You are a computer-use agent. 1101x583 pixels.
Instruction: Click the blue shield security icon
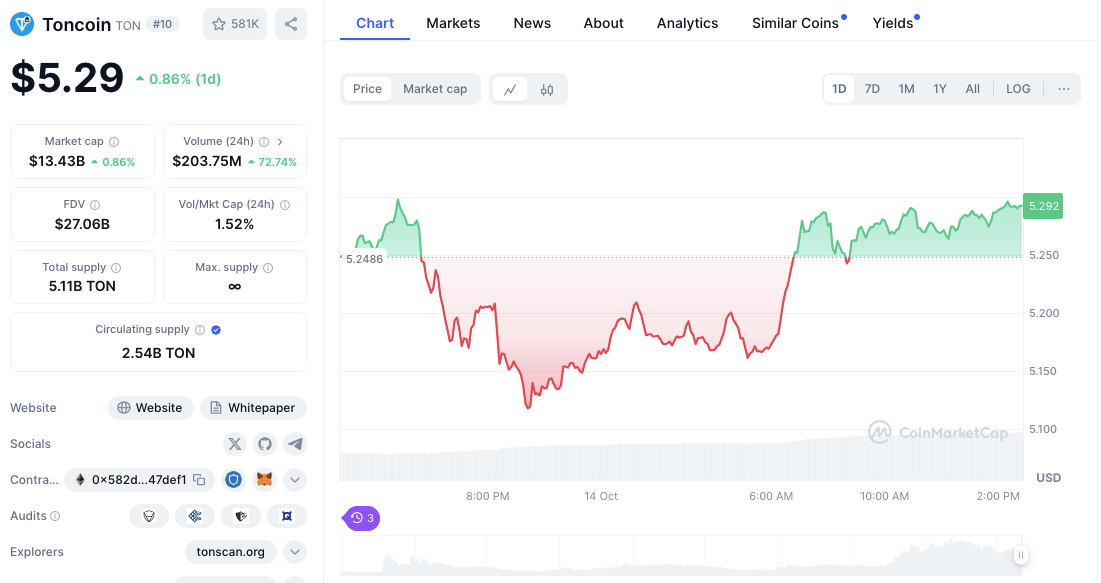233,480
